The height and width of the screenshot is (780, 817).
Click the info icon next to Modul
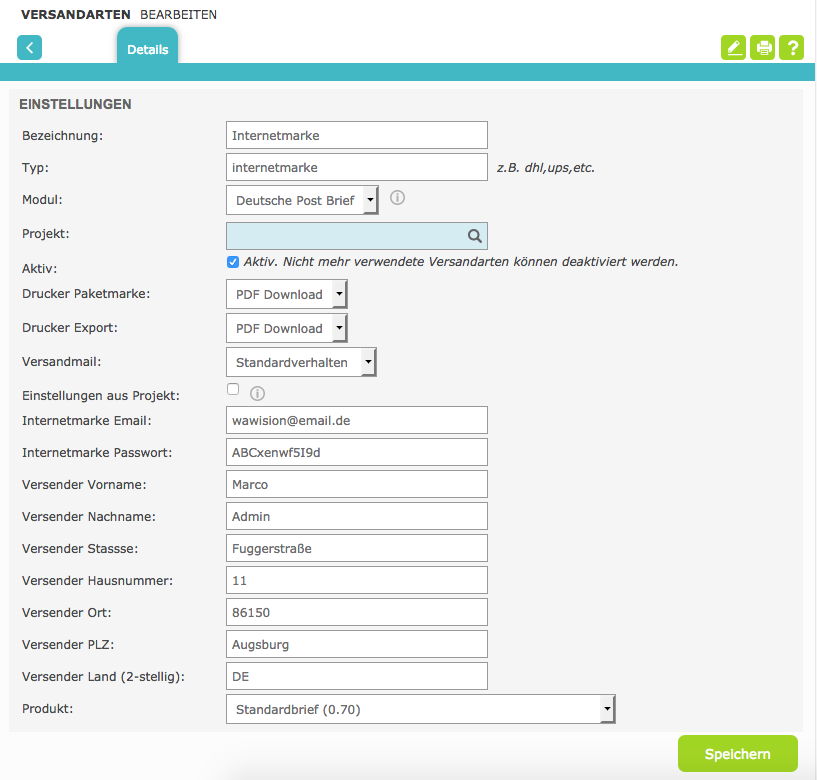coord(398,198)
